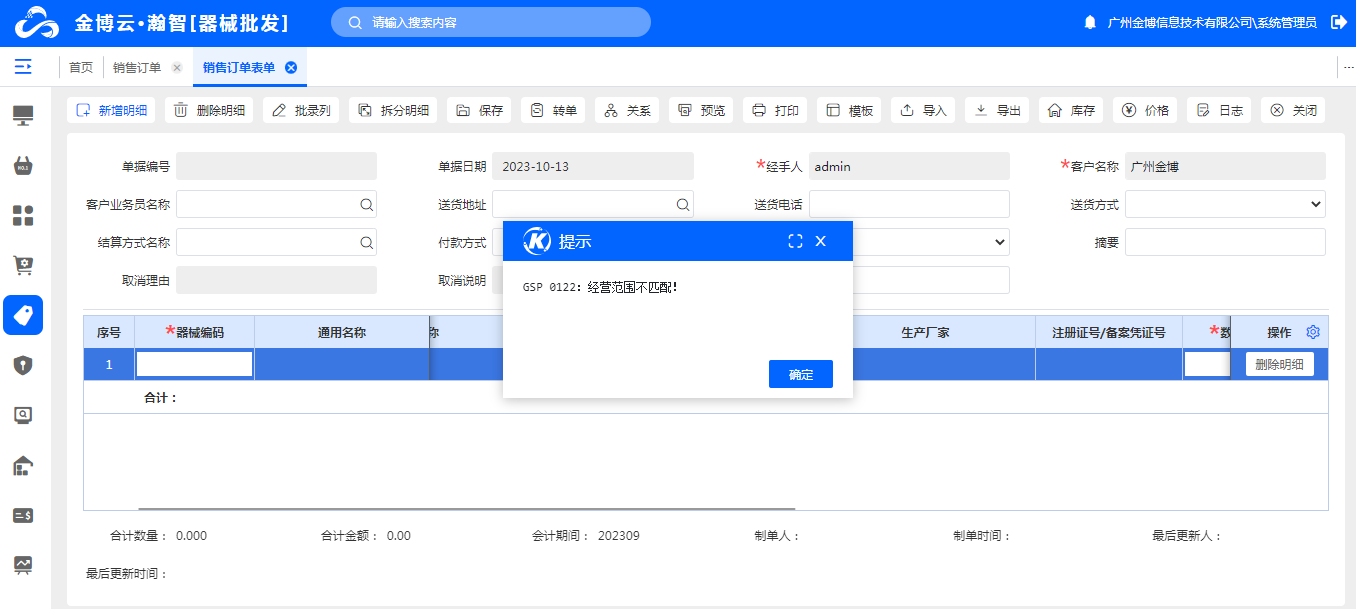The width and height of the screenshot is (1356, 609).
Task: Click the 新增明细 toolbar button
Action: (x=112, y=111)
